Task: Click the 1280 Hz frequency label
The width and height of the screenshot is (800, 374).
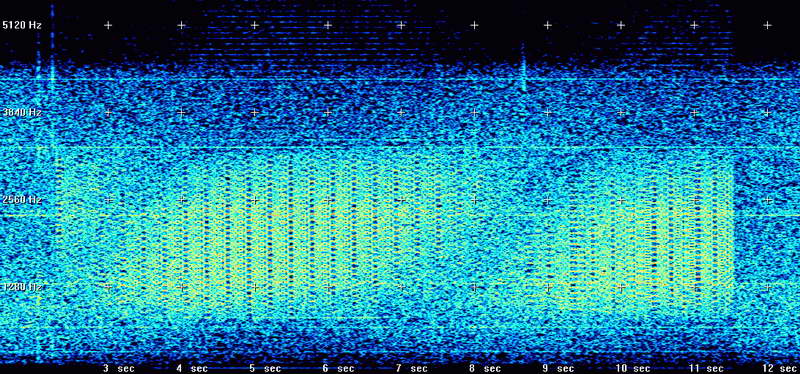Action: pos(22,287)
